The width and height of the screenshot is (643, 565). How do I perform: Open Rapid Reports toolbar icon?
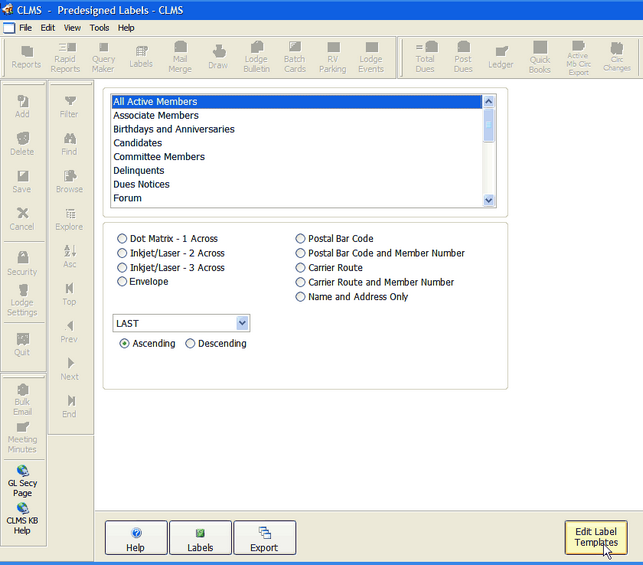(65, 56)
